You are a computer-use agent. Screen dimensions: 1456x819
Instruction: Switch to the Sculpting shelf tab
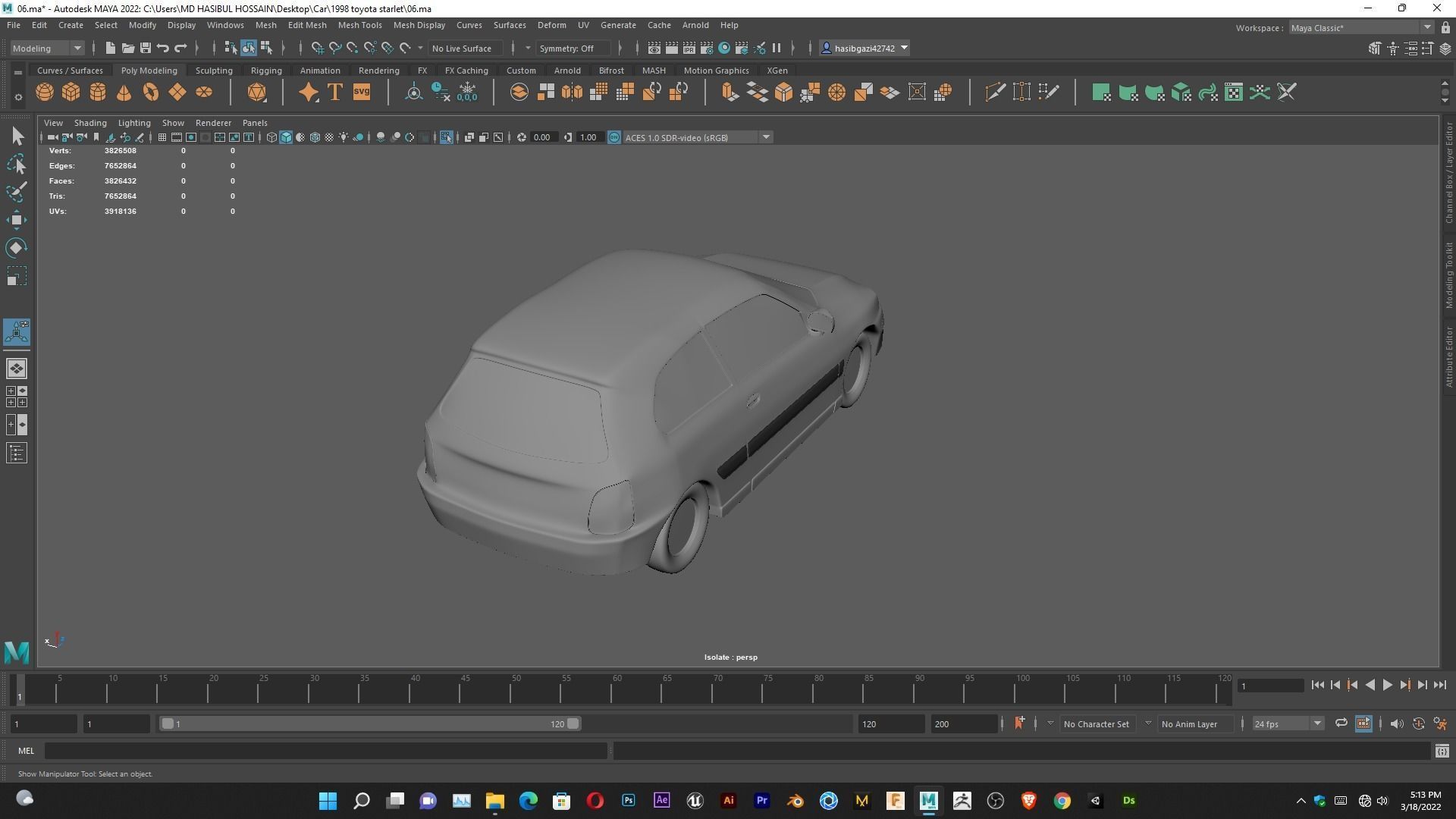(x=214, y=71)
